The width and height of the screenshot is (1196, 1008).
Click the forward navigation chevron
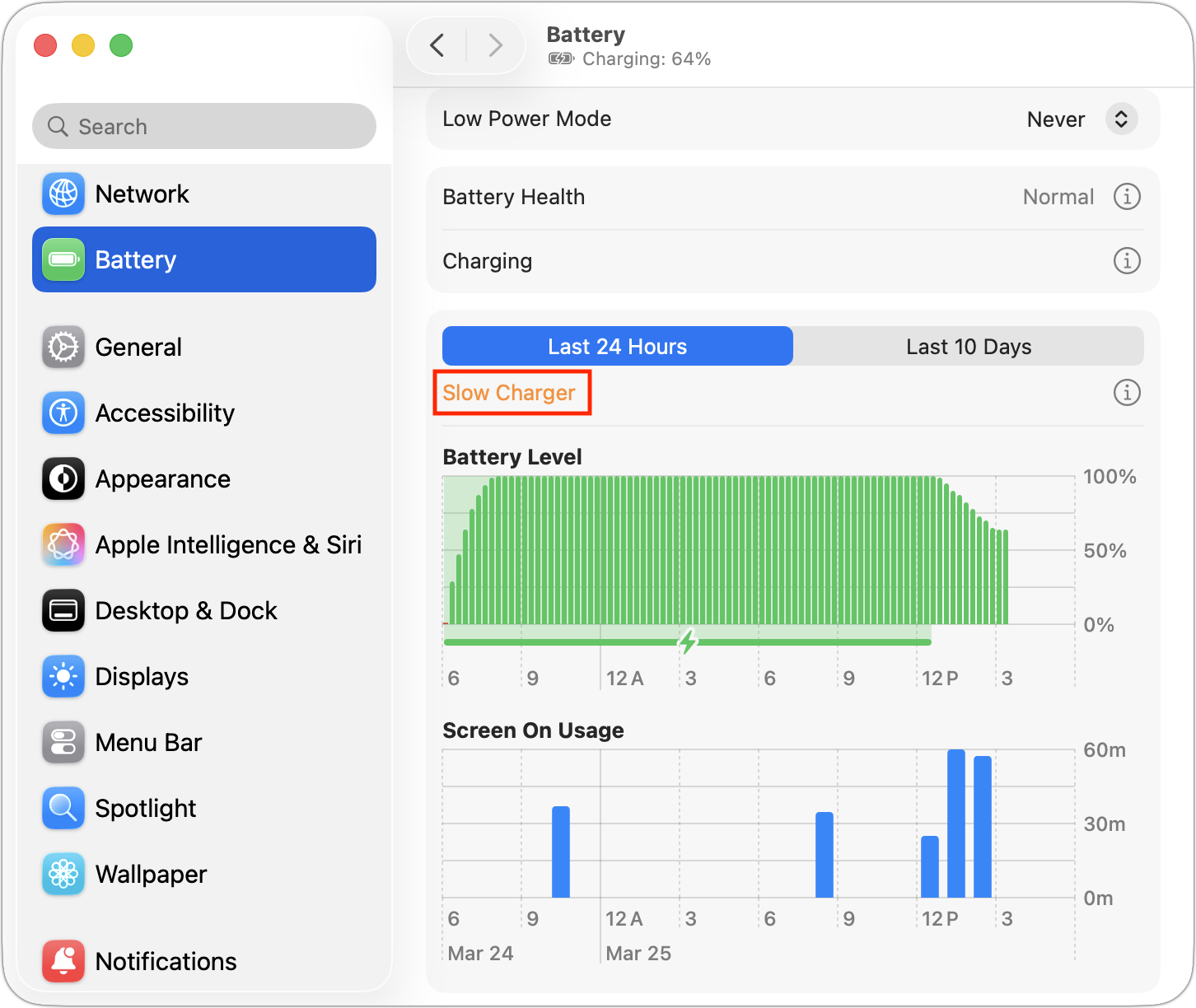point(495,45)
